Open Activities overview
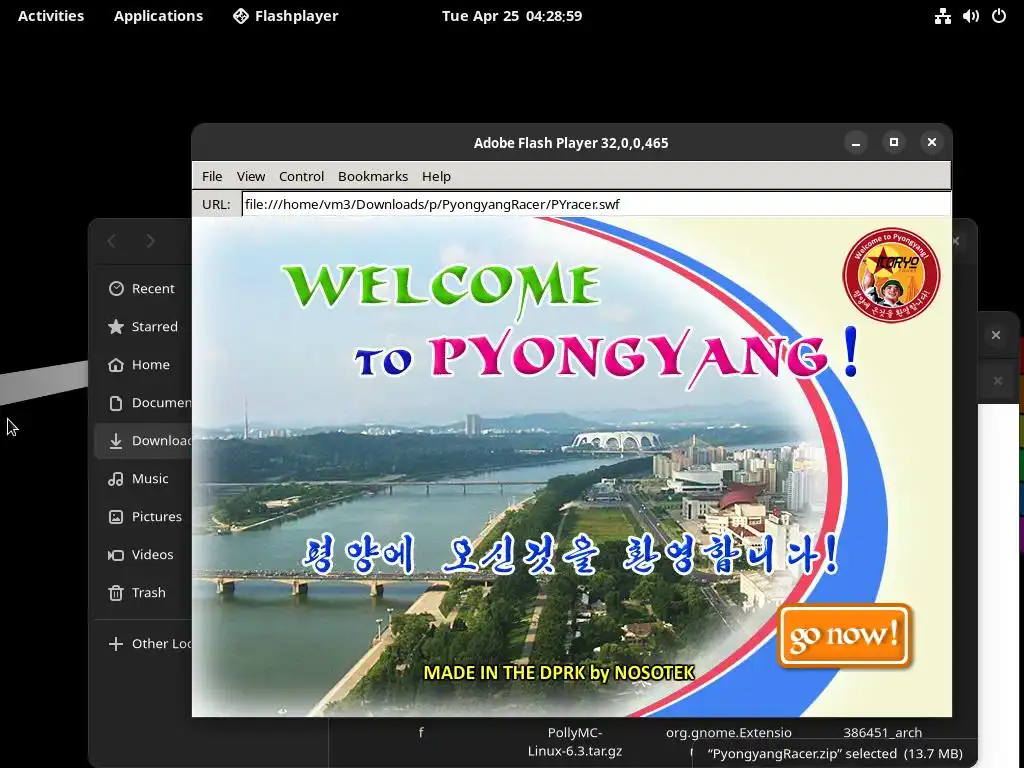Screen dimensions: 1024x768 [51, 16]
